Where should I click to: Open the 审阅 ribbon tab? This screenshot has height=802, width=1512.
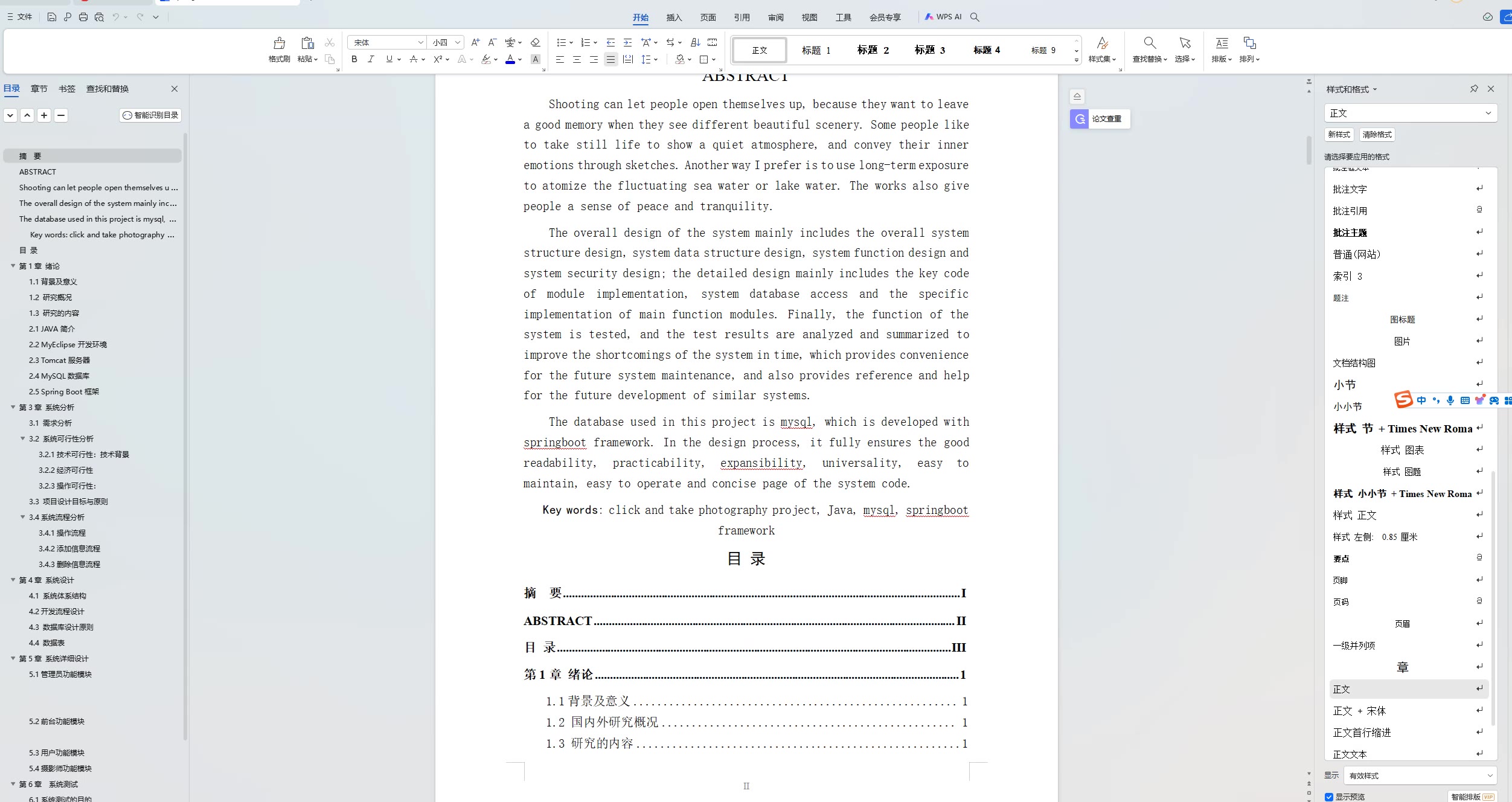(x=775, y=17)
